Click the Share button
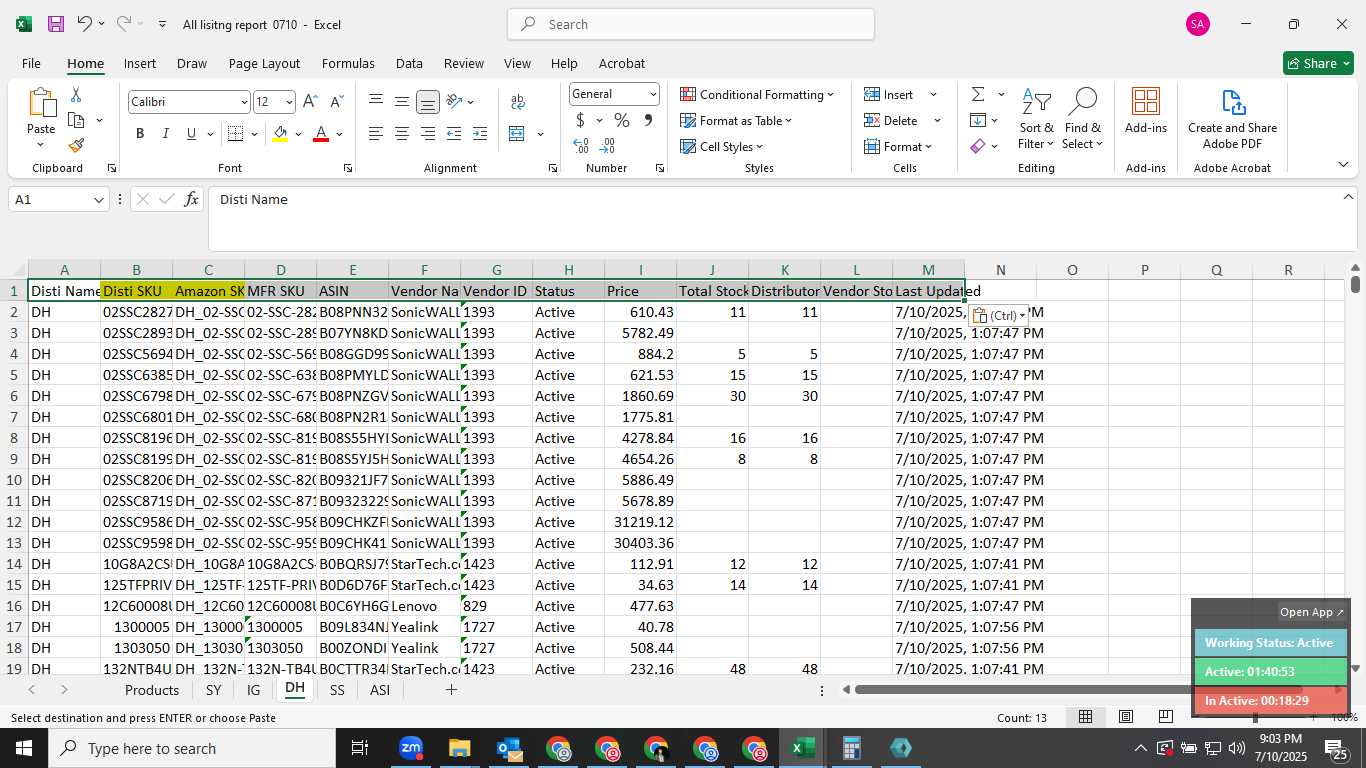This screenshot has width=1366, height=768. click(x=1318, y=63)
